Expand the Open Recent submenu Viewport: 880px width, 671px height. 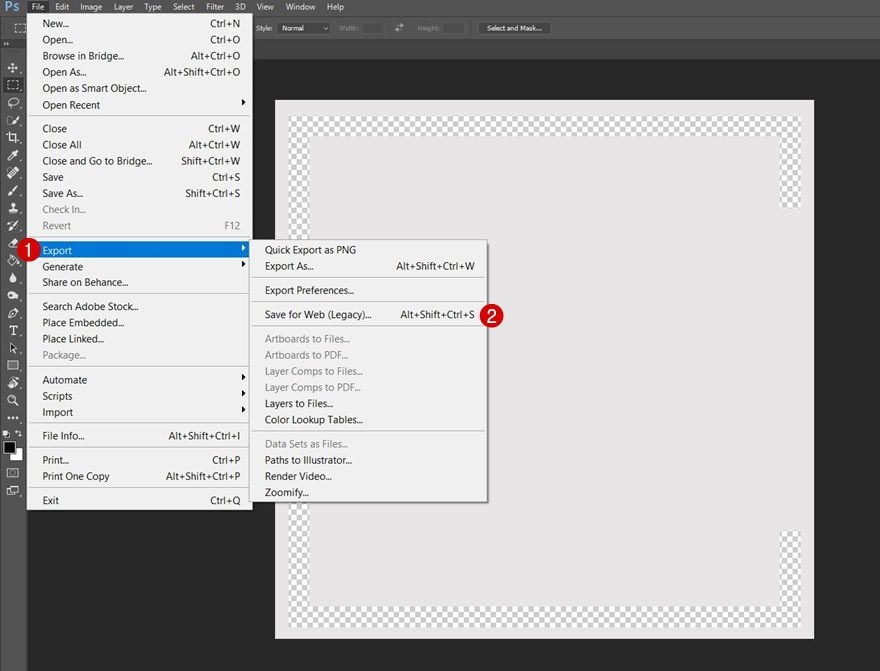pyautogui.click(x=140, y=105)
